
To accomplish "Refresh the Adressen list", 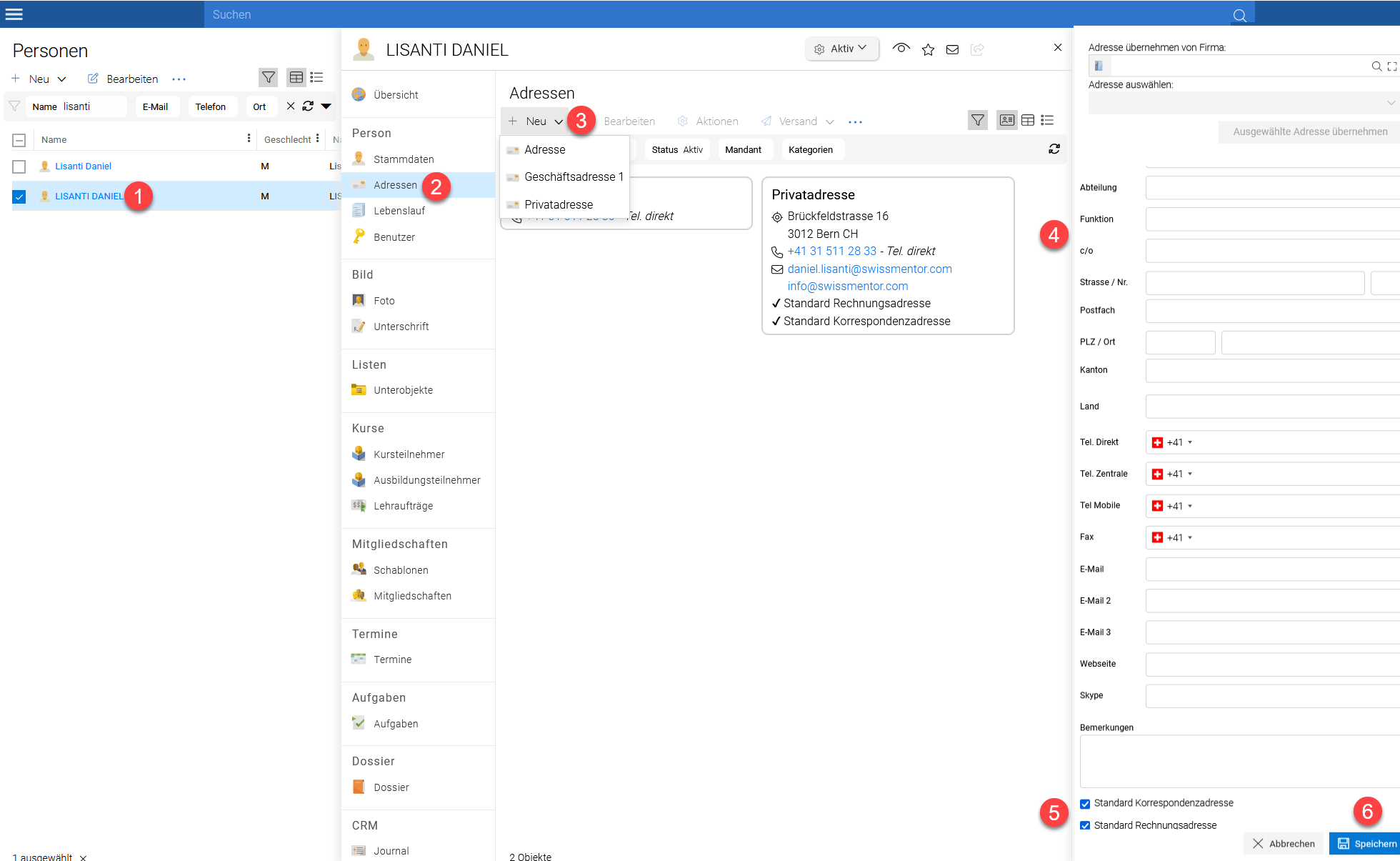I will (x=1054, y=149).
